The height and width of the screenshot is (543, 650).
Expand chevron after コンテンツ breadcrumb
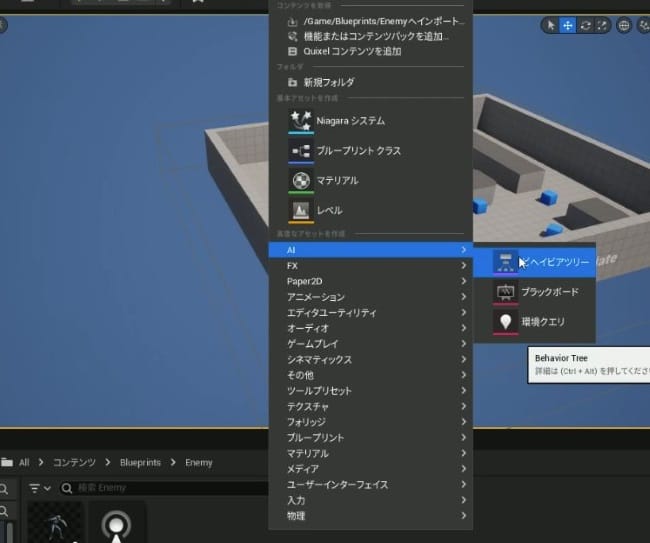108,462
